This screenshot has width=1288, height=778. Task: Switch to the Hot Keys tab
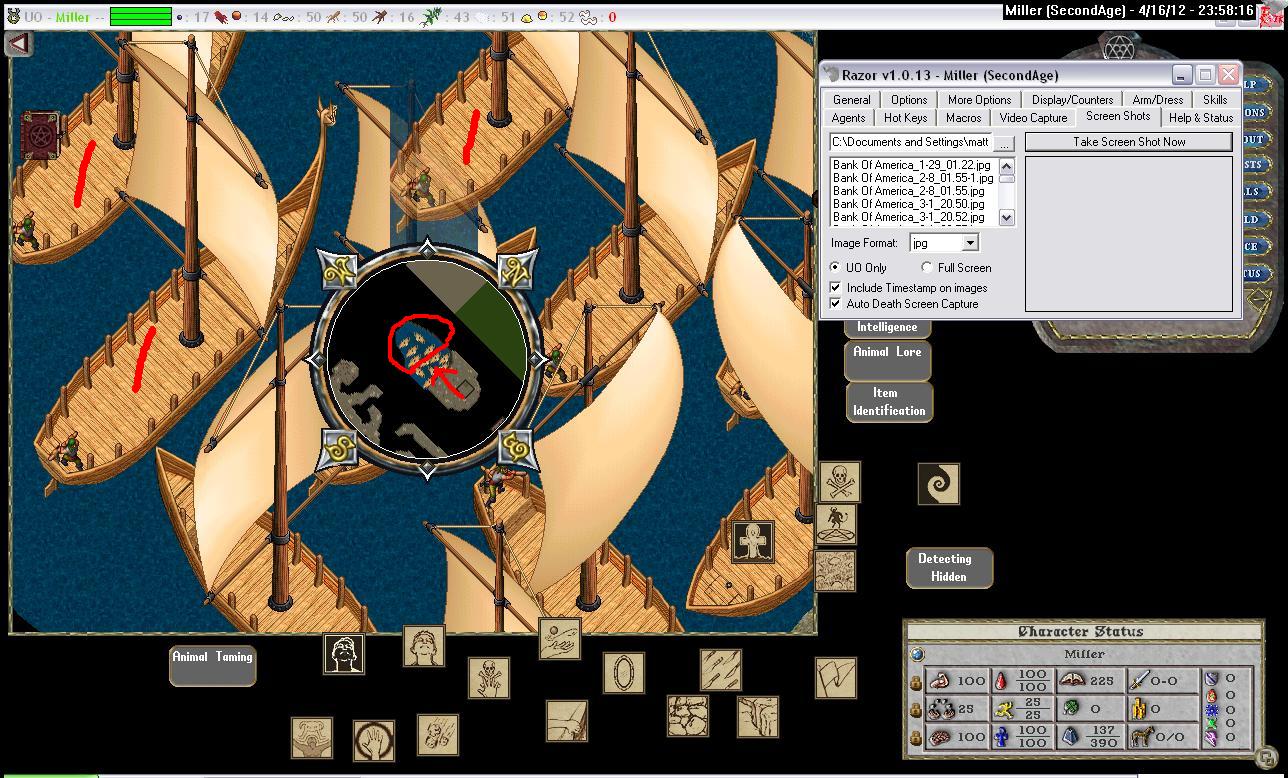904,118
